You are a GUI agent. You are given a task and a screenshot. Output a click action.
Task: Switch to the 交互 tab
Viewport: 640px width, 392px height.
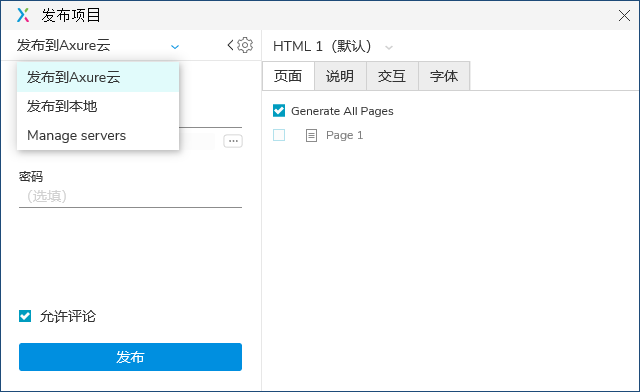(392, 76)
